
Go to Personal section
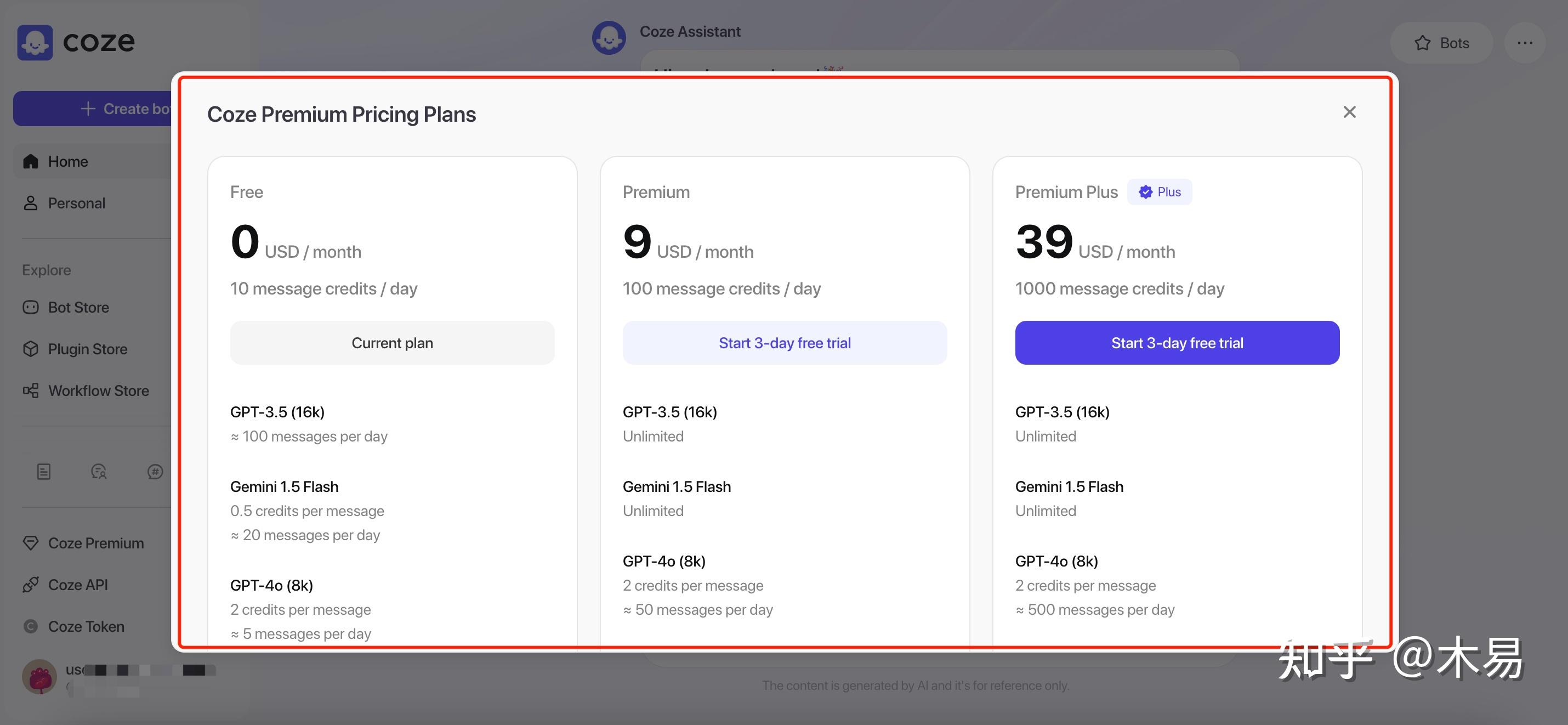coord(76,203)
